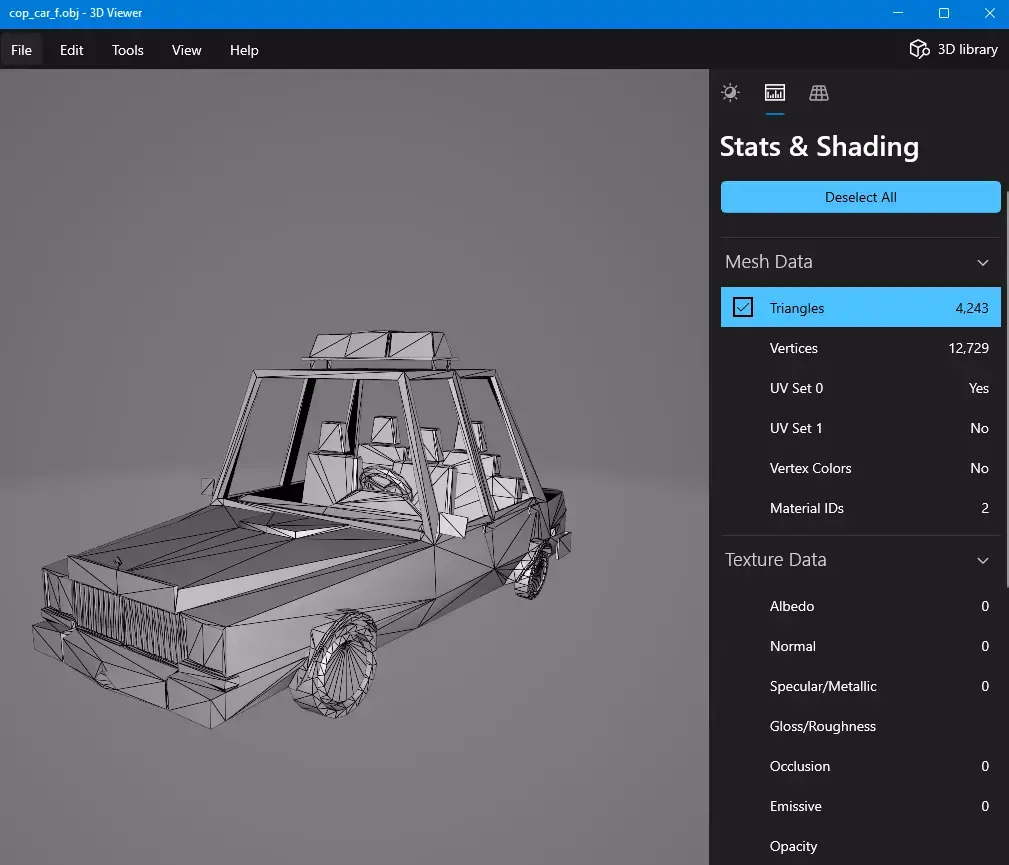Open the Help menu
The image size is (1009, 865).
point(244,50)
